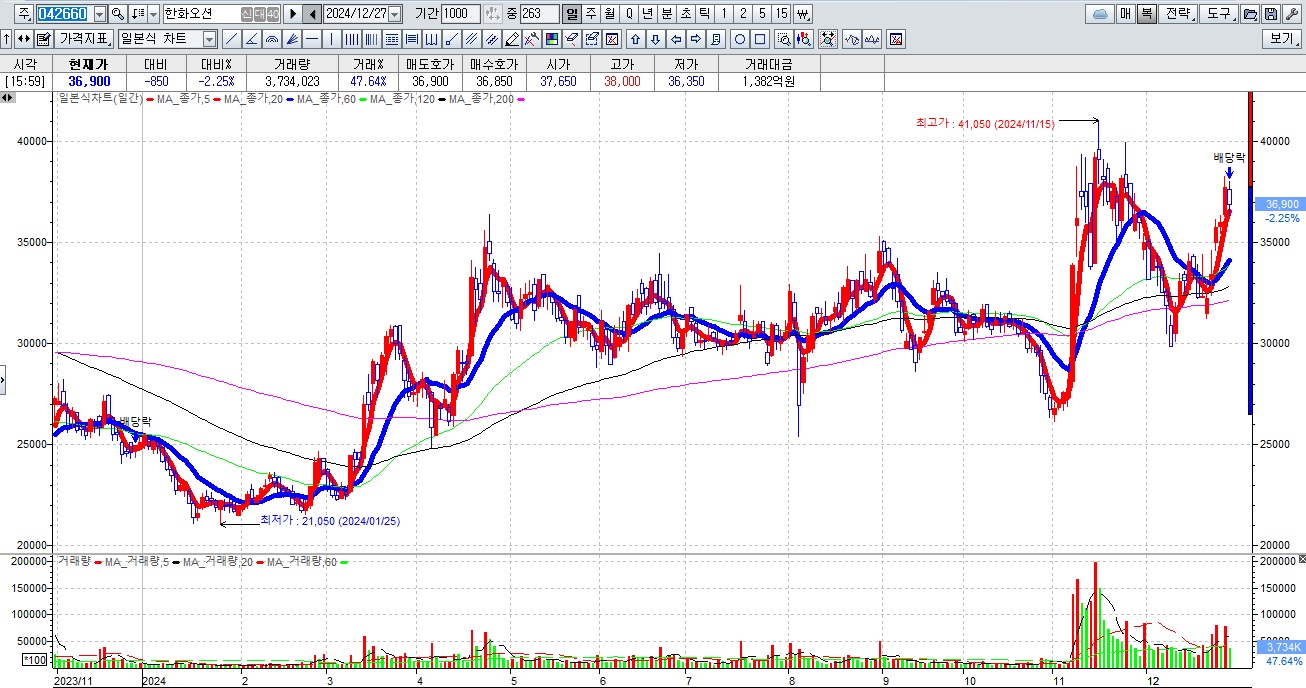Click the high price value 38,000
The height and width of the screenshot is (688, 1306).
click(622, 81)
